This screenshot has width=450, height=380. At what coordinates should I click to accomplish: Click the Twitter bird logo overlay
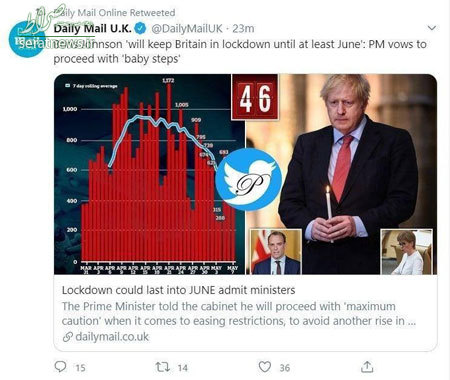coord(248,180)
